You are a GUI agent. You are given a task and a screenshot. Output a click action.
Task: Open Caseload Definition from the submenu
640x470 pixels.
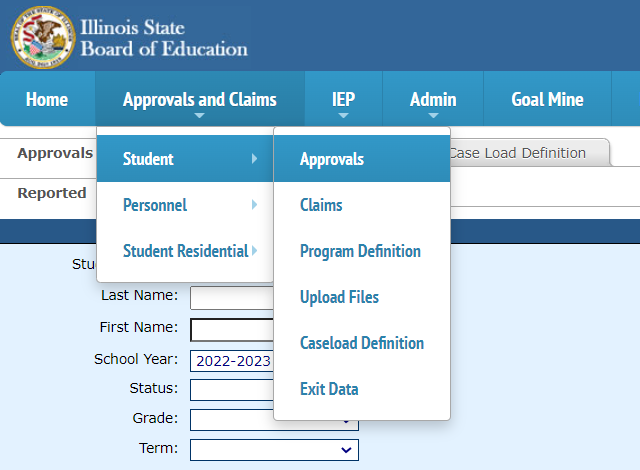(362, 343)
